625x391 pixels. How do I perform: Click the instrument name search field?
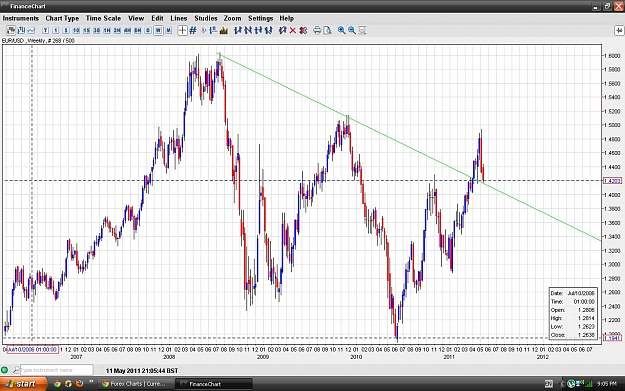[x=57, y=370]
